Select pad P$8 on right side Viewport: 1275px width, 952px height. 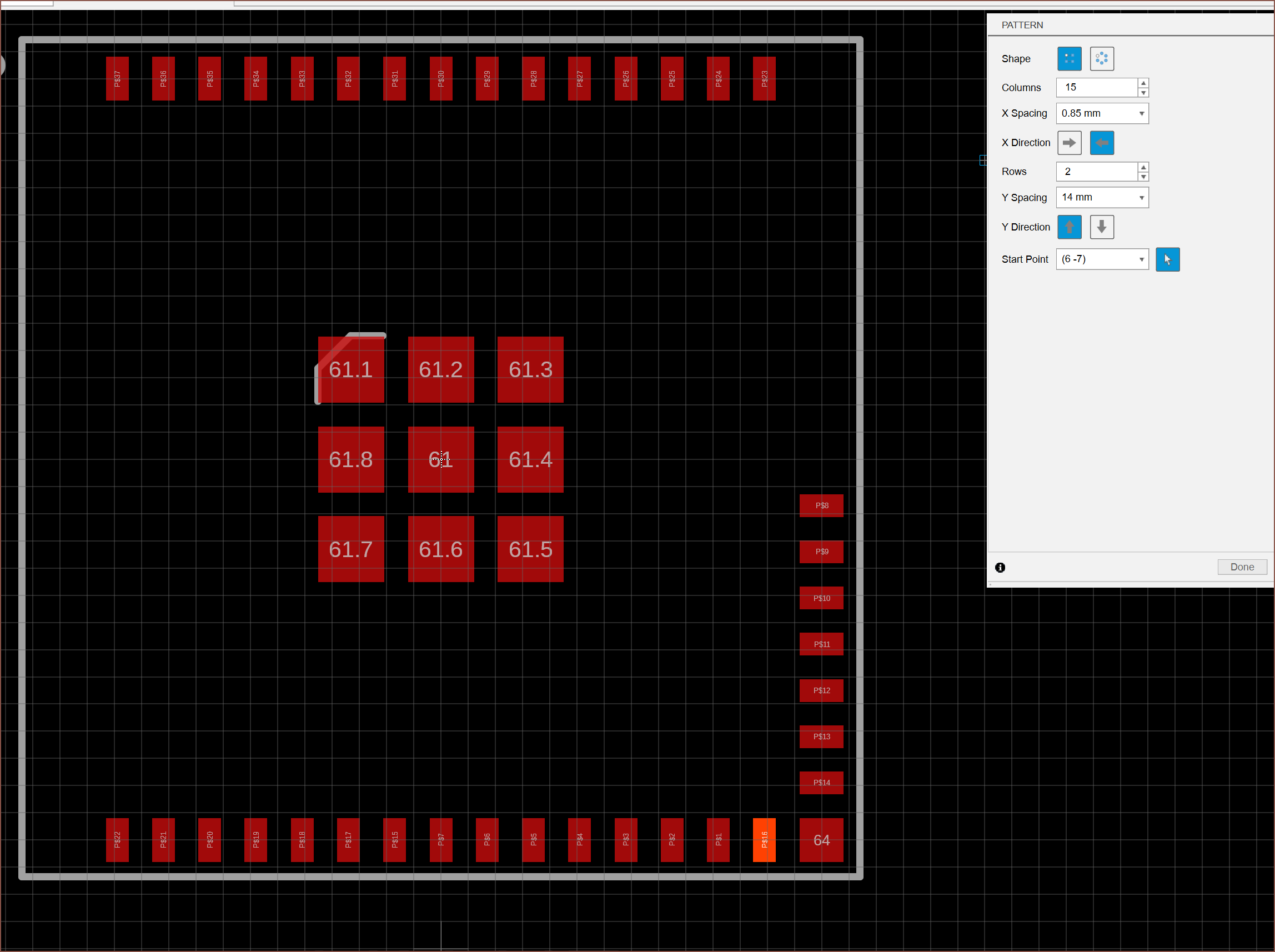coord(821,505)
